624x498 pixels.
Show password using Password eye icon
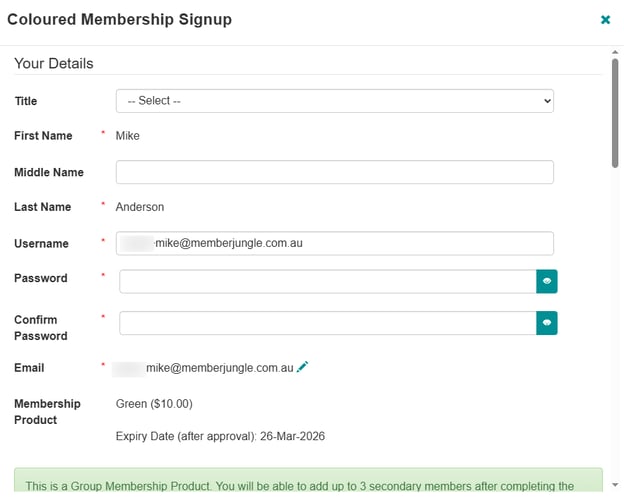(x=547, y=281)
